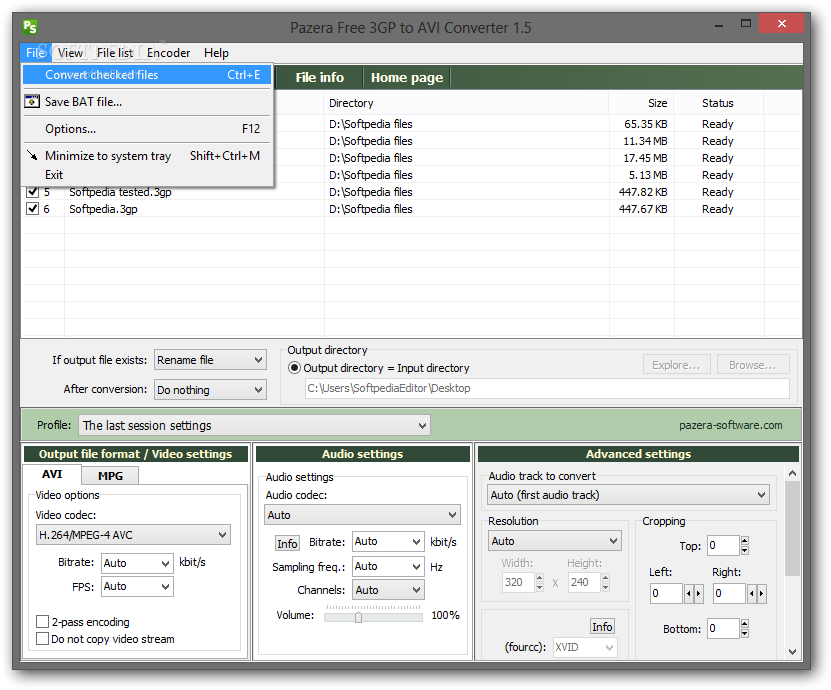Open the View menu
This screenshot has height=690, width=831.
pos(70,53)
